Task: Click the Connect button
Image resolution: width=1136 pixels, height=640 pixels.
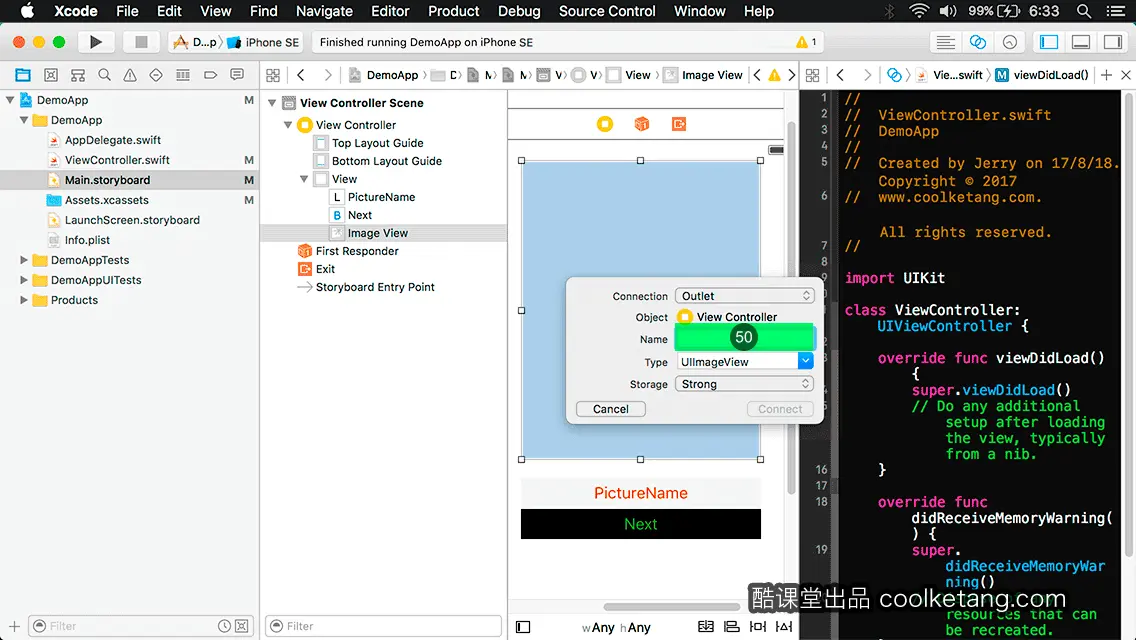Action: pyautogui.click(x=780, y=409)
